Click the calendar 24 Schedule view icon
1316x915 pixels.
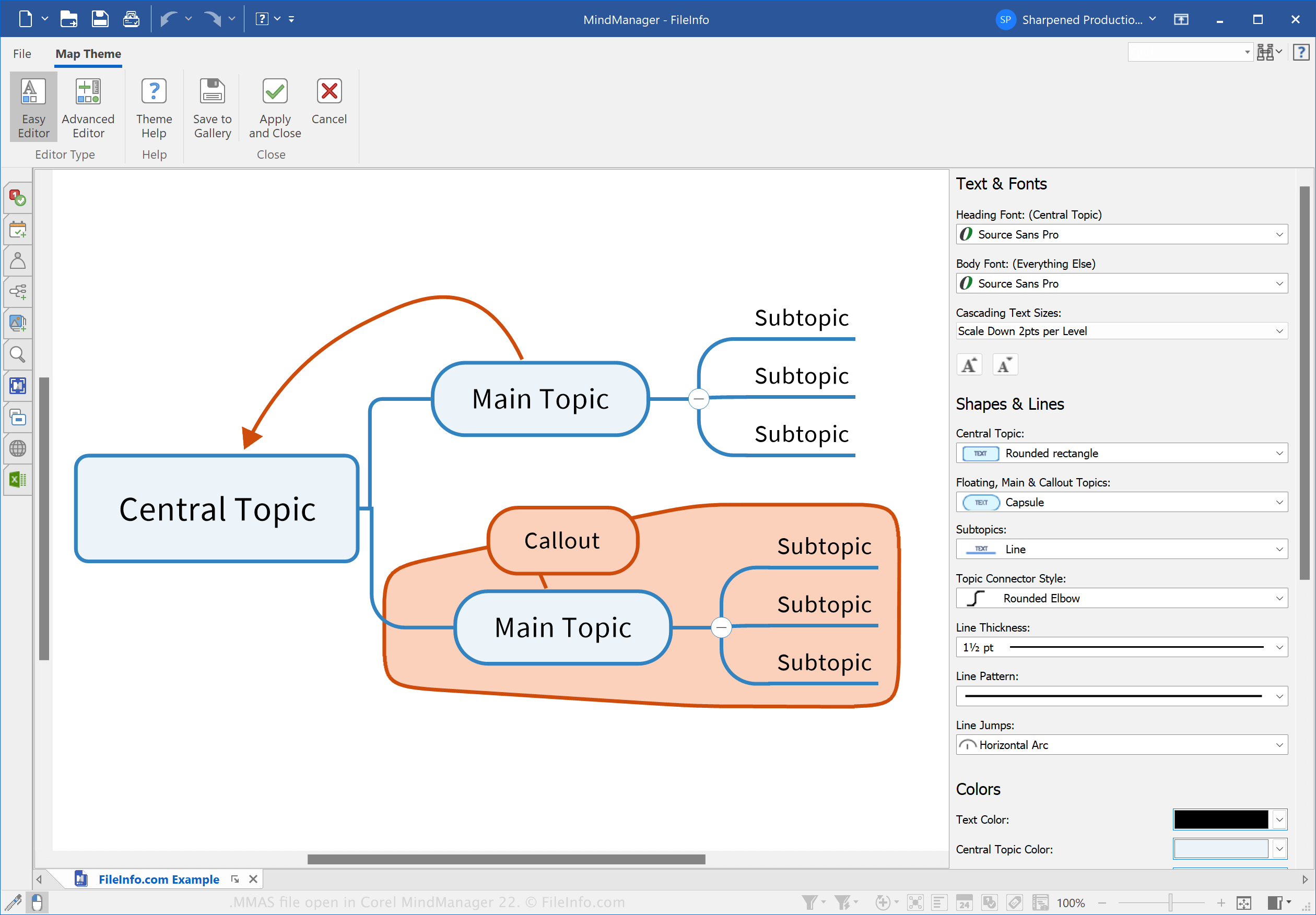point(964,903)
